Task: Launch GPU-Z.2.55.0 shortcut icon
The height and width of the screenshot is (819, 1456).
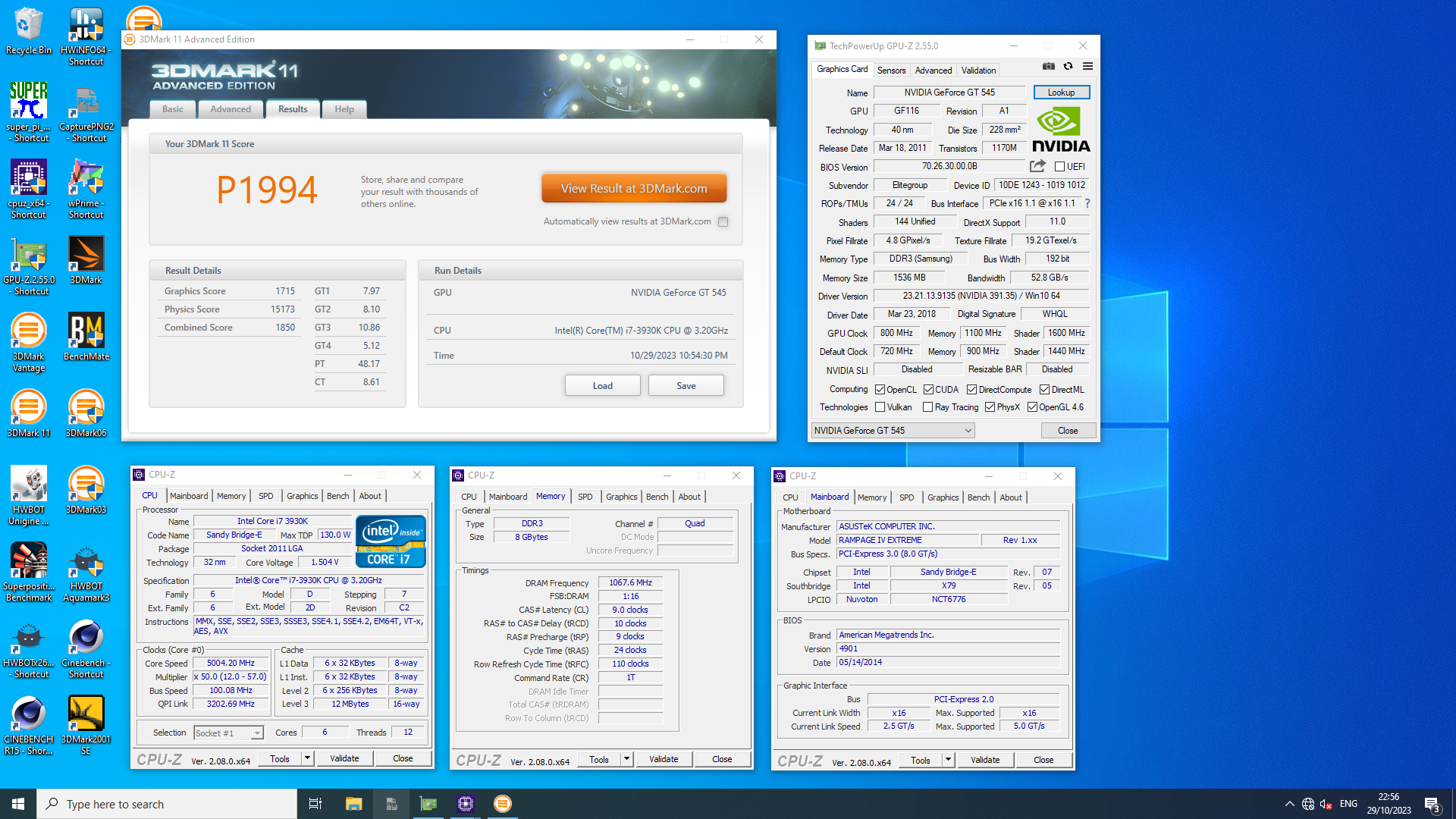Action: [x=29, y=265]
